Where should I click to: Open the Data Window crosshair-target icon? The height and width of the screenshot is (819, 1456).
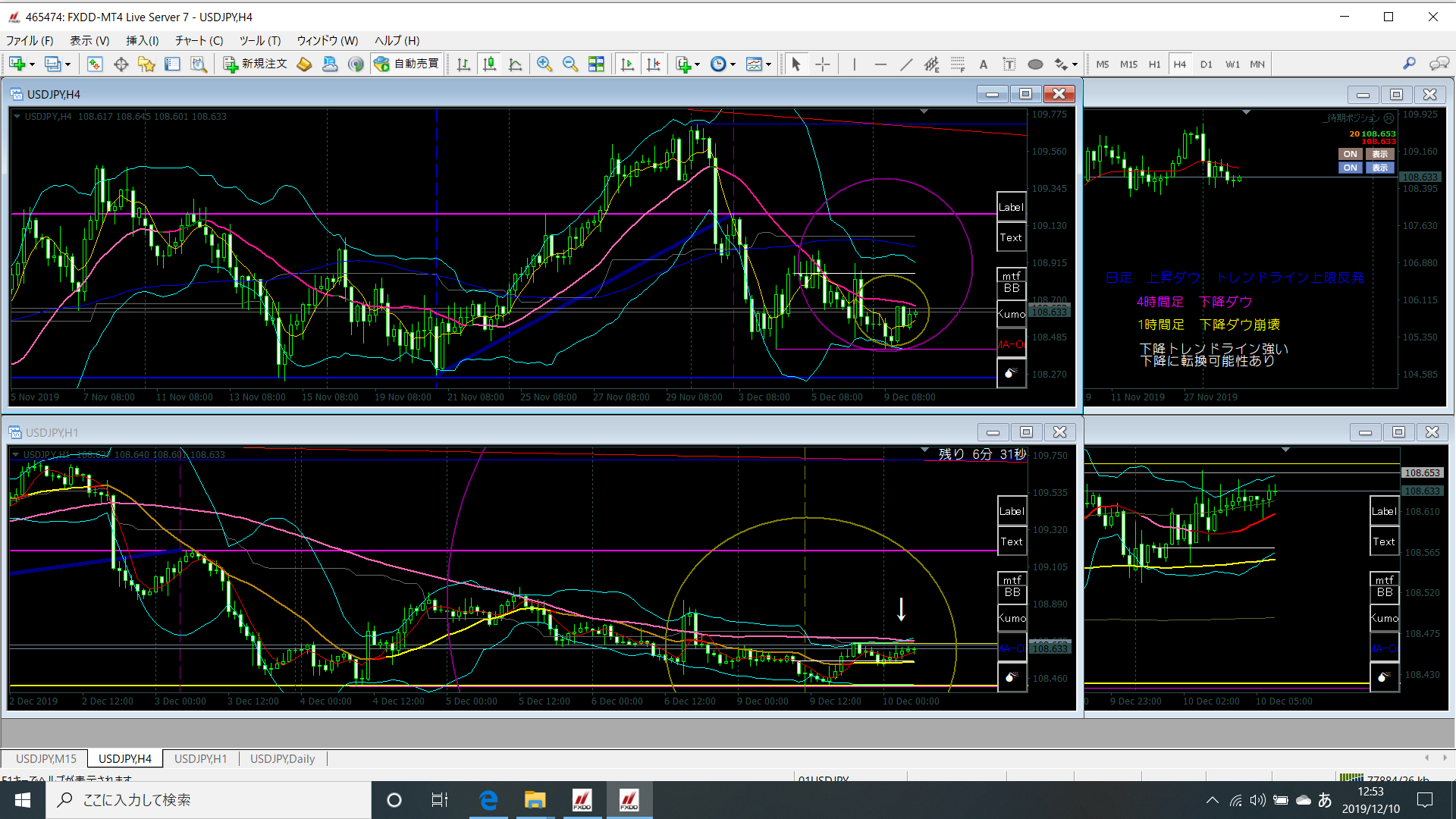point(121,64)
